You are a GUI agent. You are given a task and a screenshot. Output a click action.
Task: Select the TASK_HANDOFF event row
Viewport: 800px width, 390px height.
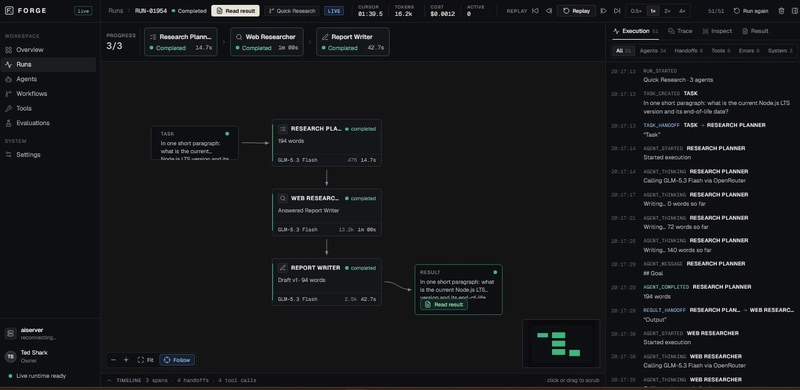703,130
